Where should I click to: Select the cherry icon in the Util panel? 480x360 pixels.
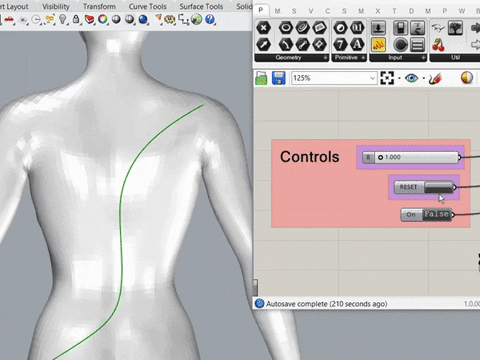(438, 44)
